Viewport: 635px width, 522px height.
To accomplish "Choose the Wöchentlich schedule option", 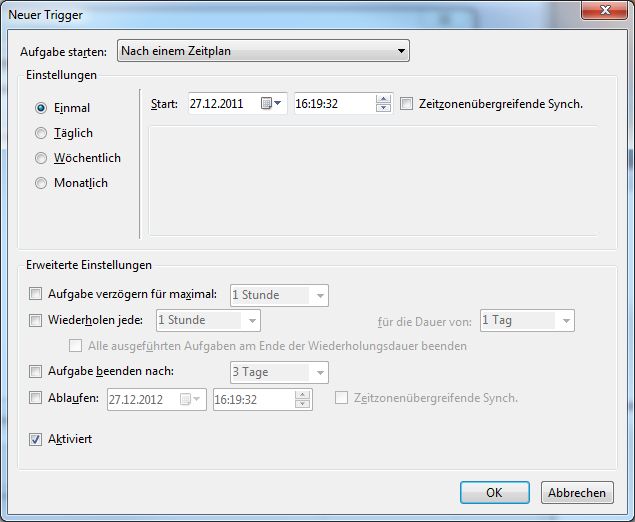I will point(41,158).
